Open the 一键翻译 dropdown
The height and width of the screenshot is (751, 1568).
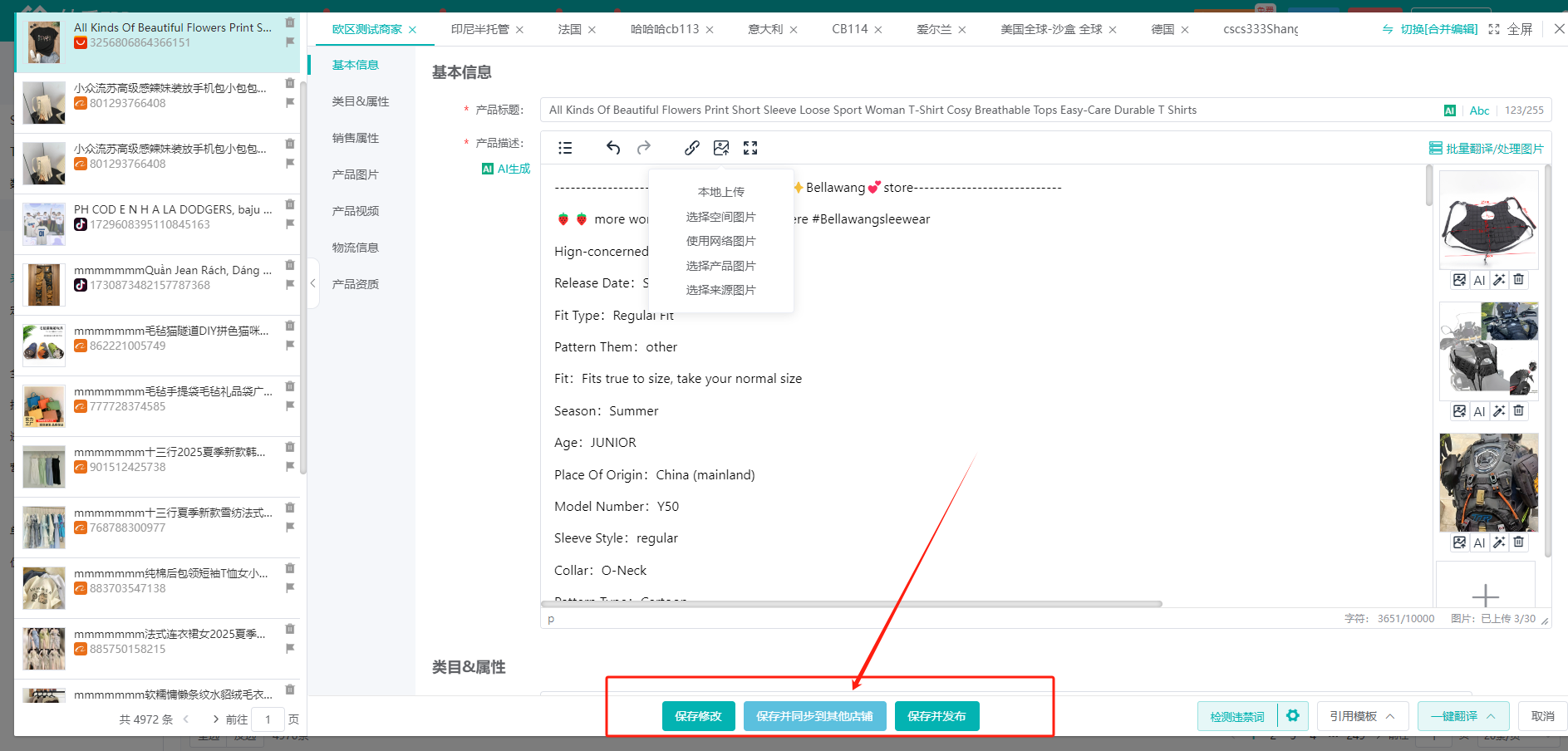point(1462,716)
